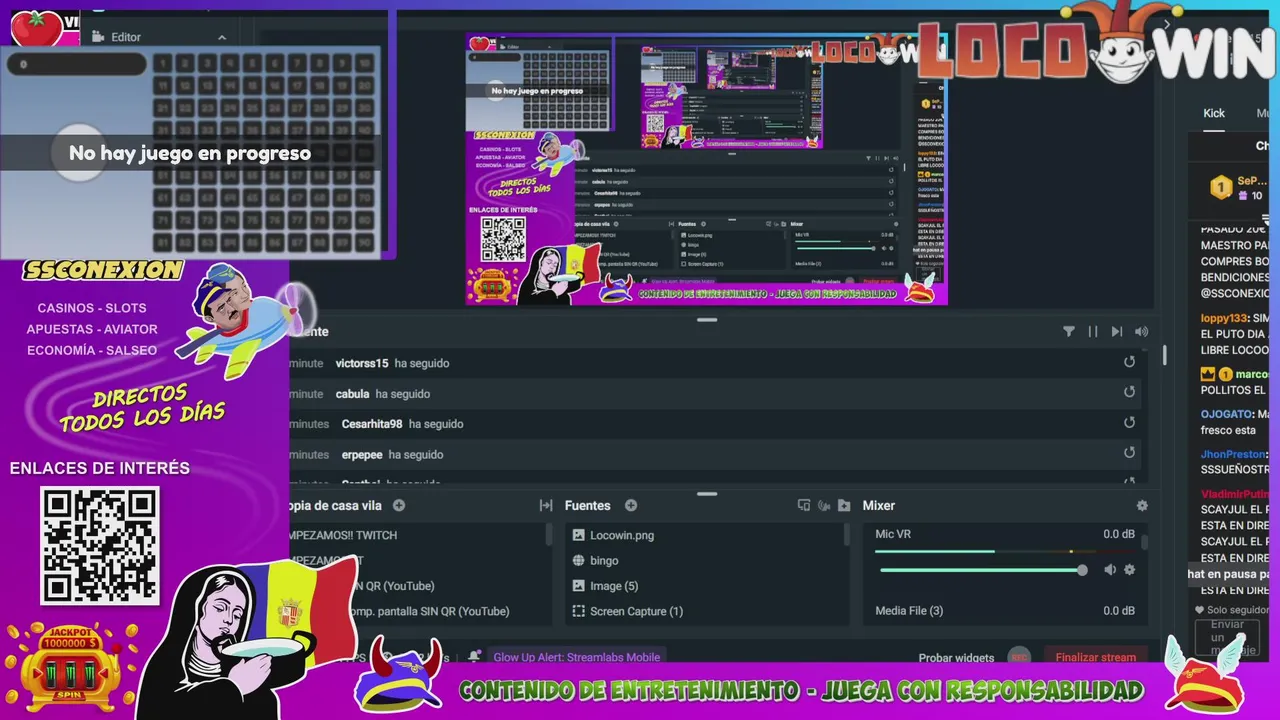Click the JhonPreston chat username
Screen dimensions: 1280x720
pyautogui.click(x=1233, y=454)
